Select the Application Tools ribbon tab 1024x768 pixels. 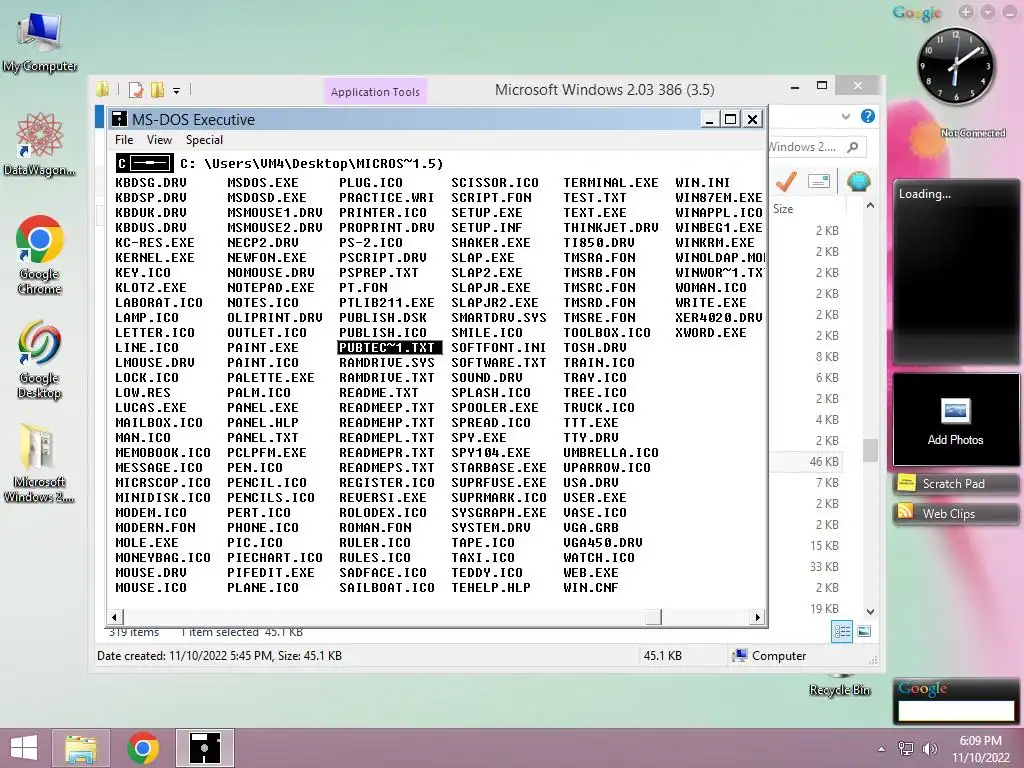[375, 92]
